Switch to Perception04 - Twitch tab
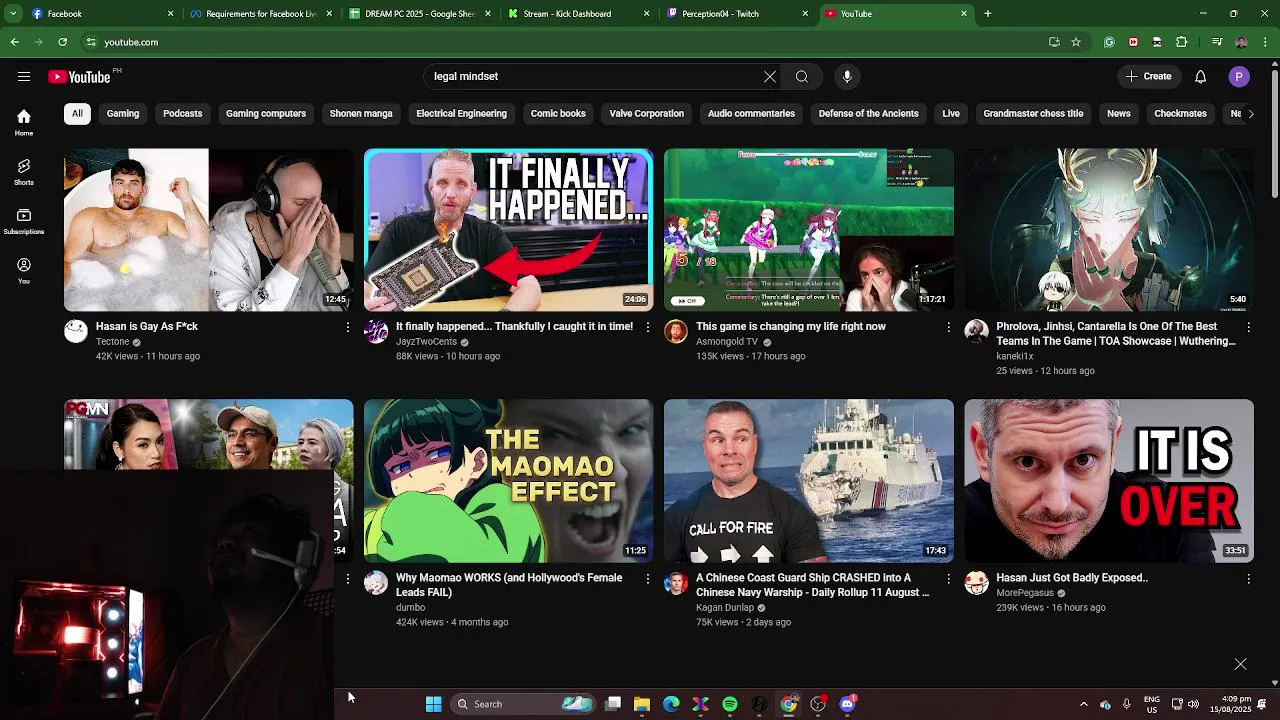 pyautogui.click(x=737, y=14)
